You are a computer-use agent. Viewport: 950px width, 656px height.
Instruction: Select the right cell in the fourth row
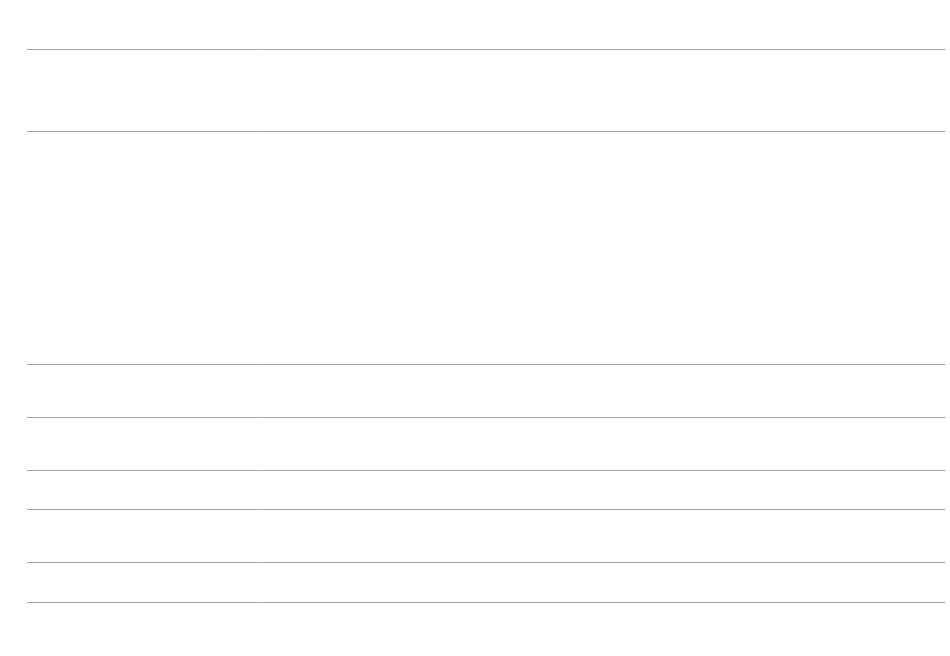click(603, 444)
